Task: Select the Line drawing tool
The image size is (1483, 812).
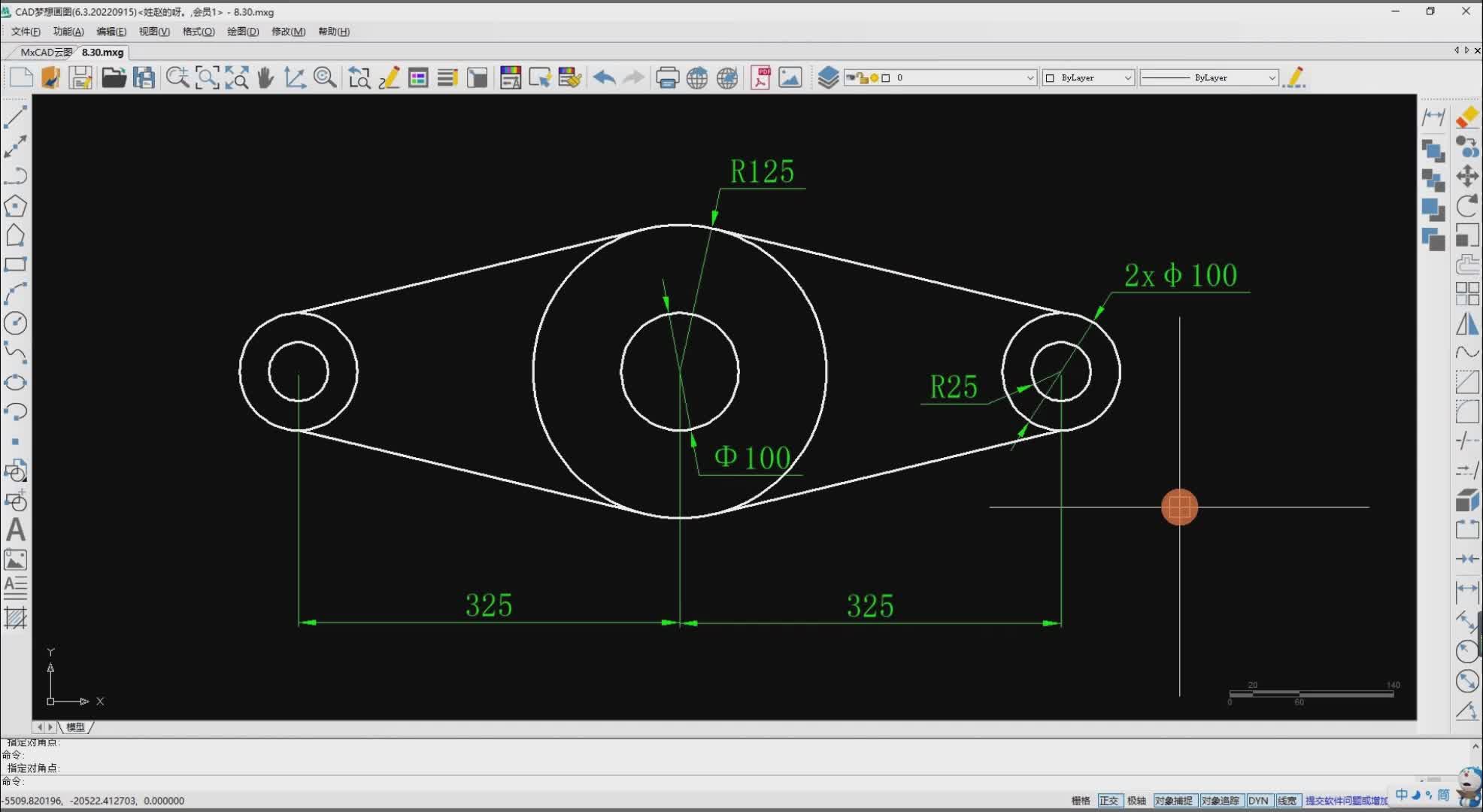Action: coord(15,117)
